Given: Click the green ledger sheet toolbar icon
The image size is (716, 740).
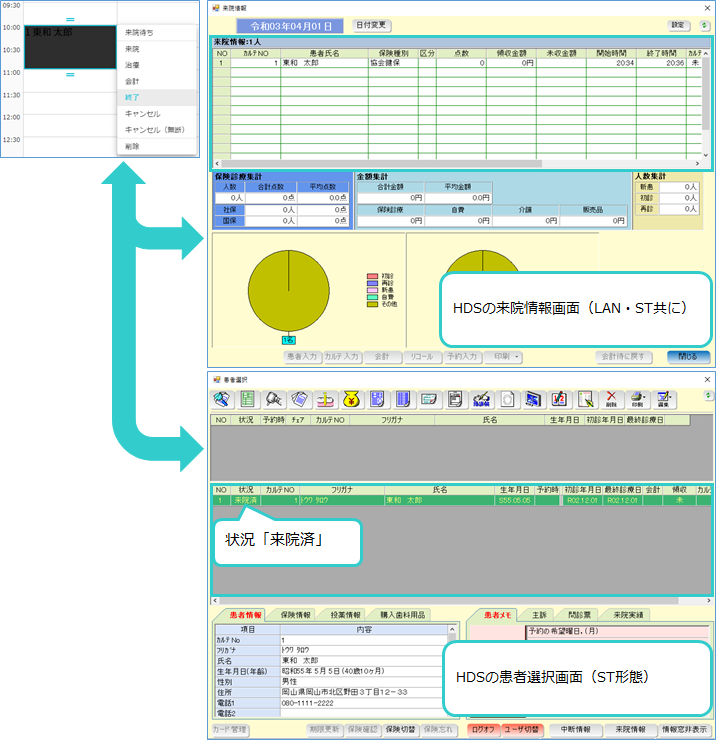Looking at the screenshot, I should [248, 400].
